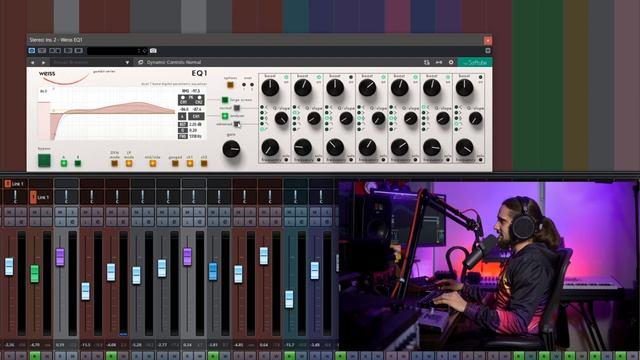Click the camera snapshot icon in the host toolbar
This screenshot has width=640, height=360.
153,51
